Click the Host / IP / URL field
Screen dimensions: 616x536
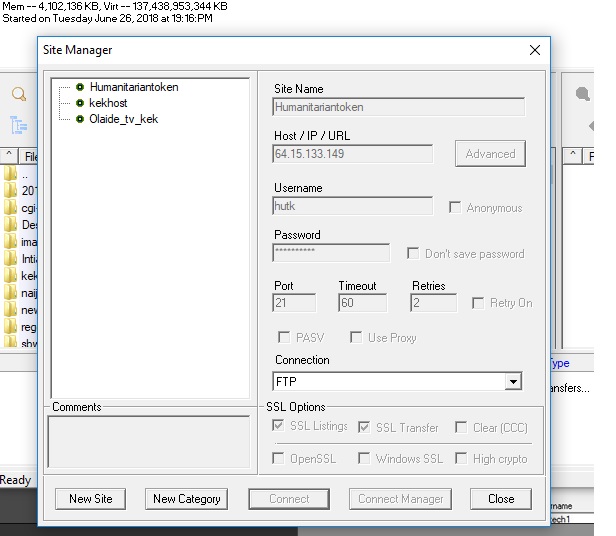coord(352,154)
